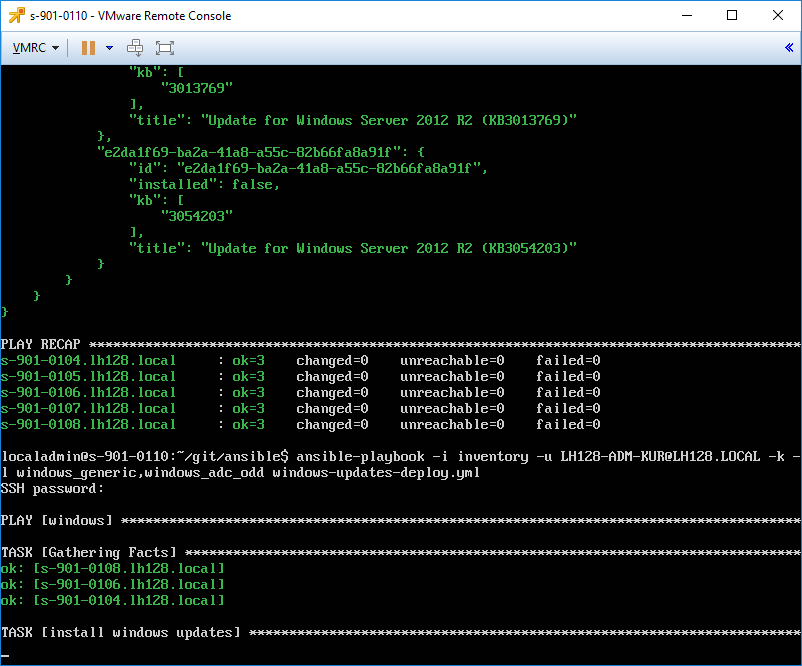The width and height of the screenshot is (802, 666).
Task: Click ok: [s-901-0106.lh128.local] line
Action: click(x=113, y=584)
